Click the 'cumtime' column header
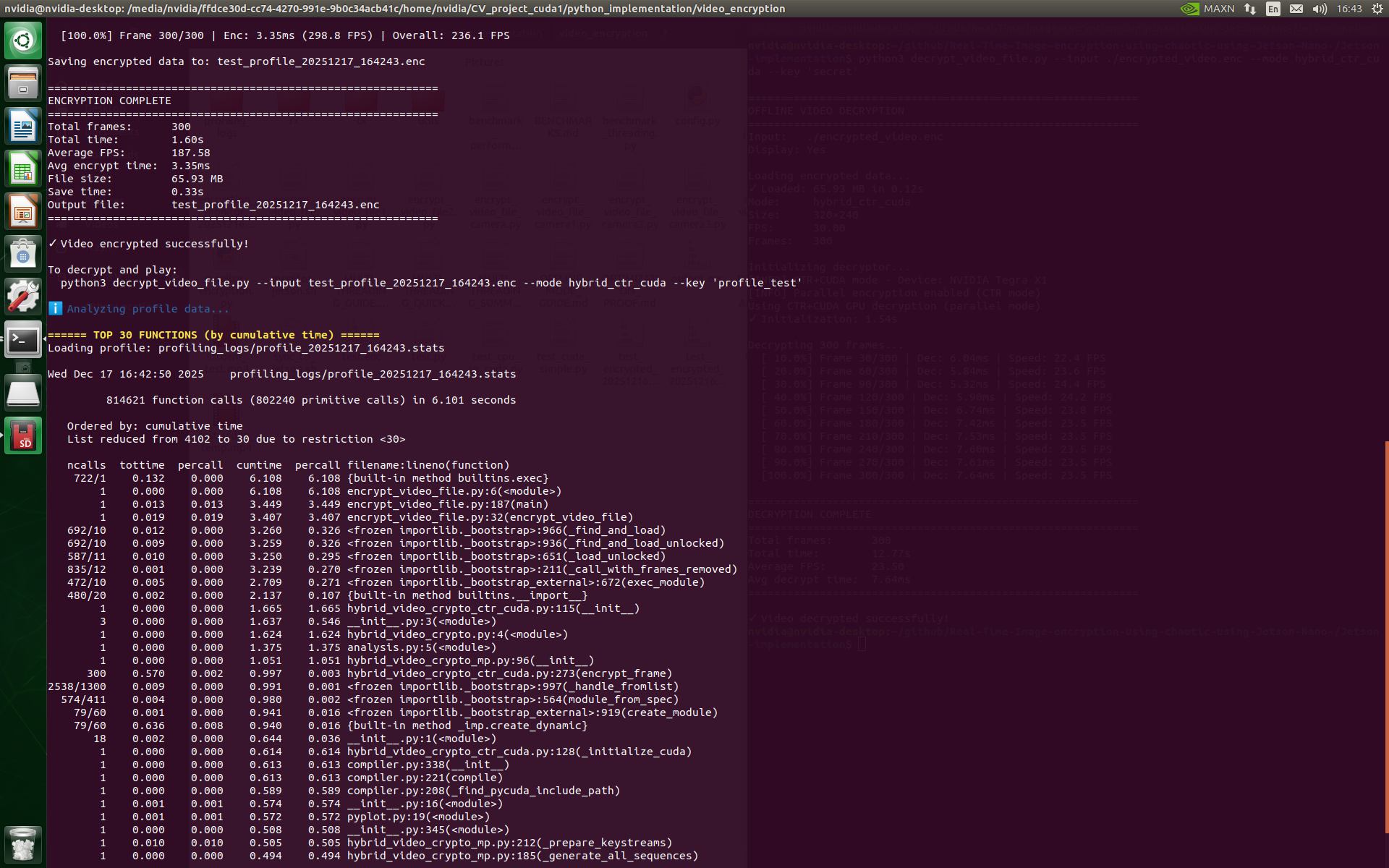This screenshot has height=868, width=1389. point(259,465)
